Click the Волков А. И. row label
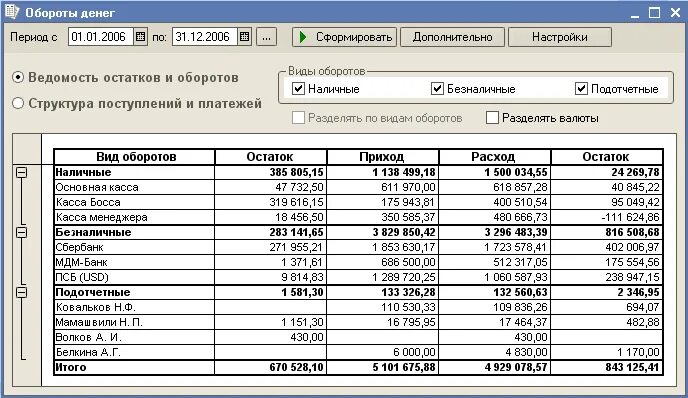The width and height of the screenshot is (688, 398). click(89, 337)
